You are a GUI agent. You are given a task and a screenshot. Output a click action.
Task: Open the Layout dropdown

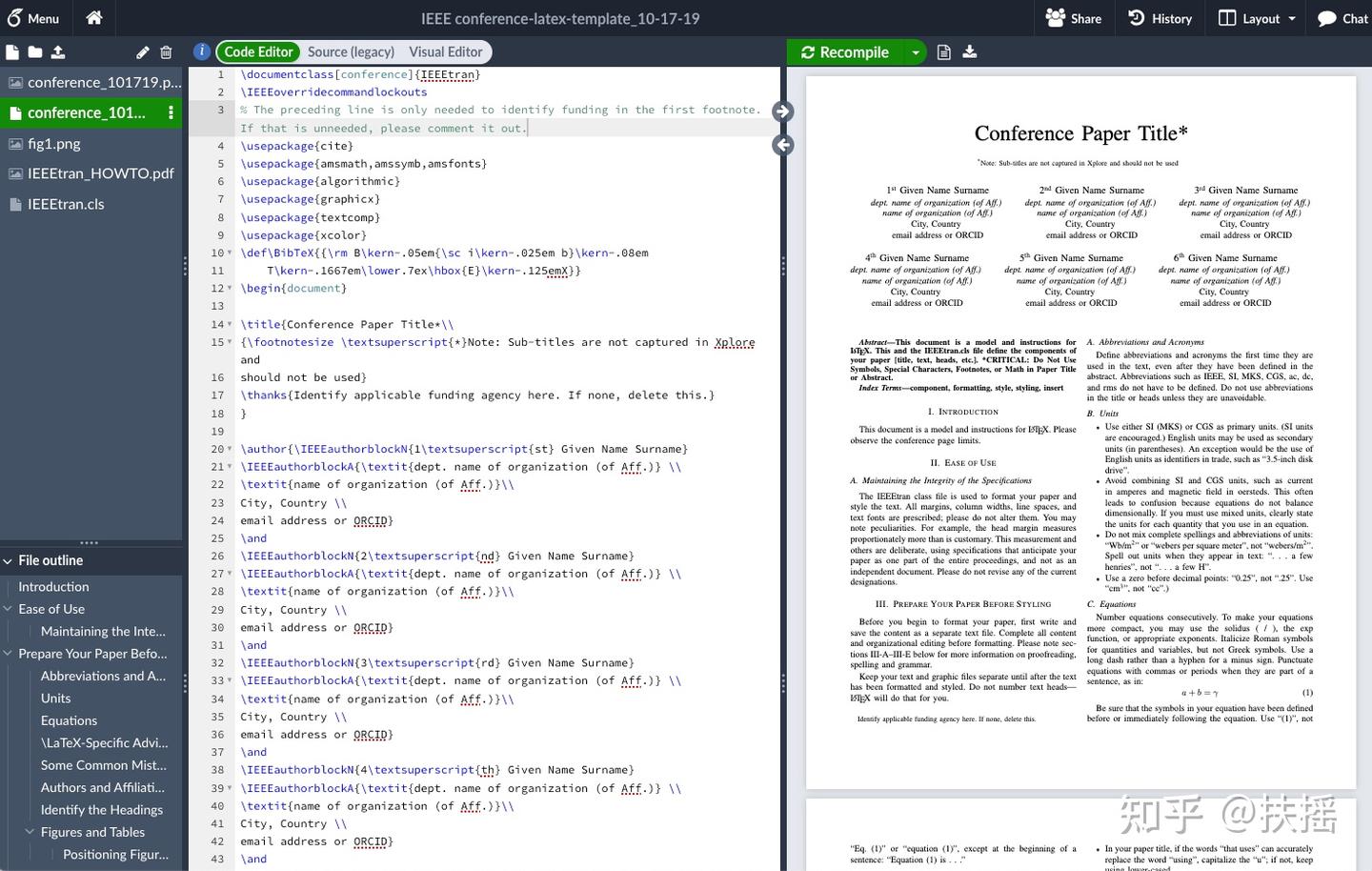click(1258, 18)
